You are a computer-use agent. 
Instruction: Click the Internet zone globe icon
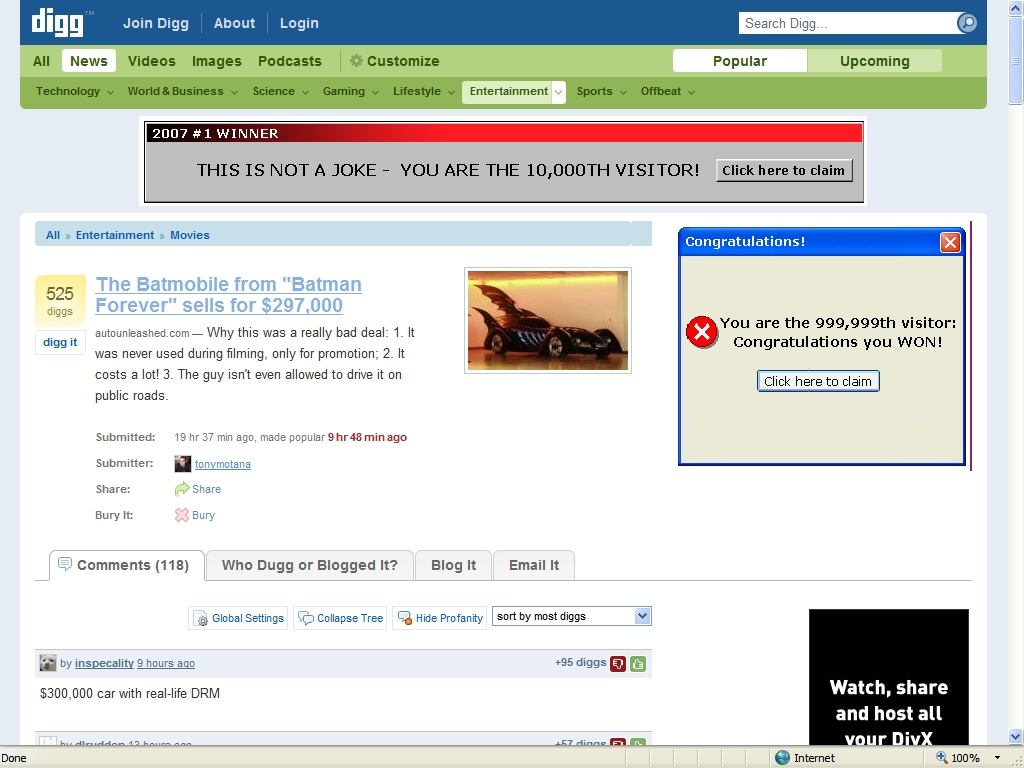click(x=782, y=758)
